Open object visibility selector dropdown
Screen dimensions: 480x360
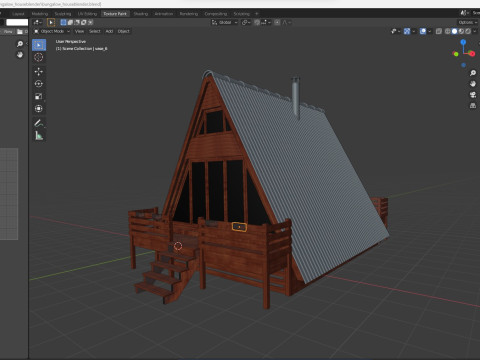coord(395,31)
